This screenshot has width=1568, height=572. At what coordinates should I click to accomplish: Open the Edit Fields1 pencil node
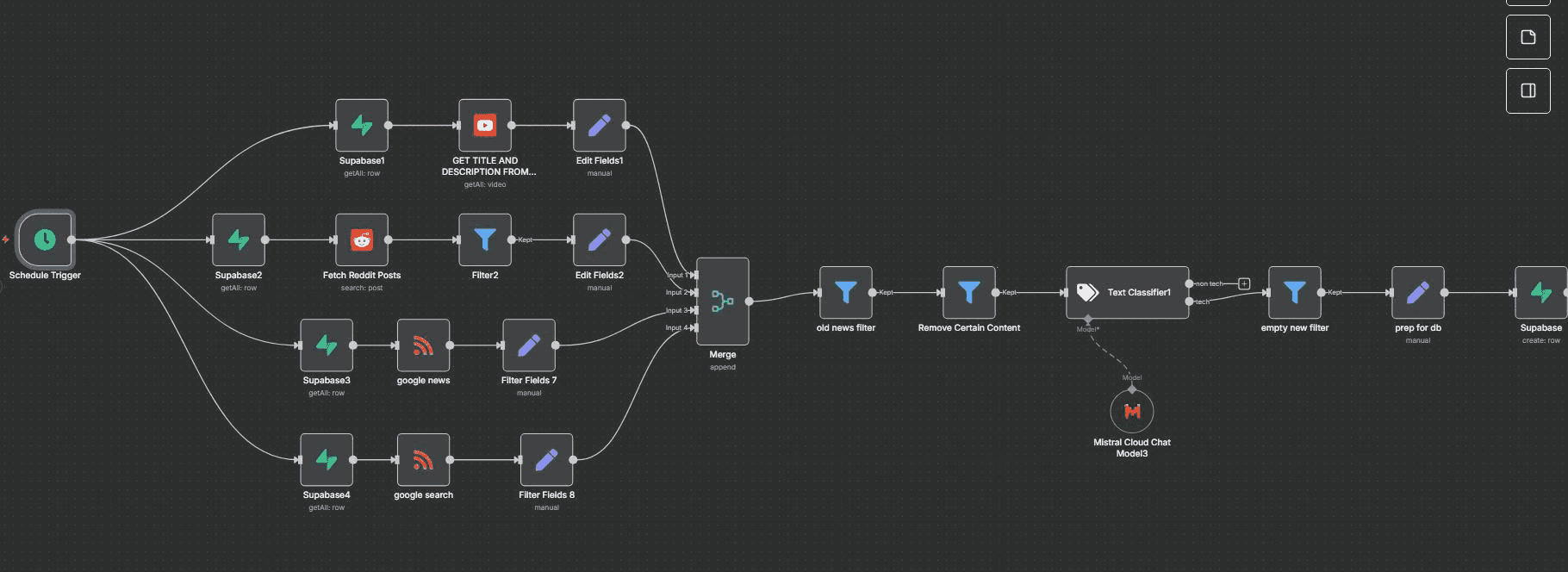click(600, 126)
